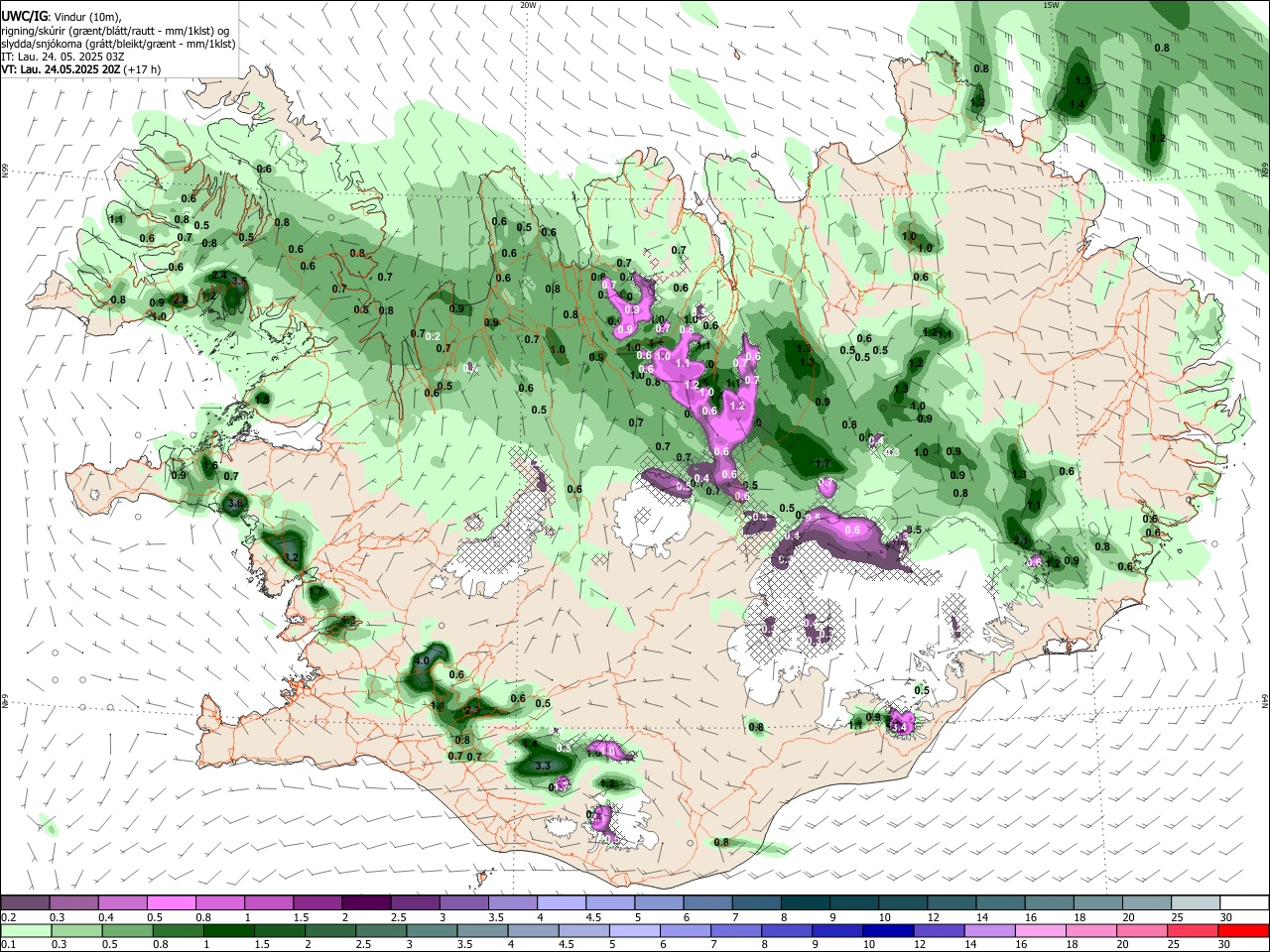Click the '20W' longitude label

click(528, 5)
